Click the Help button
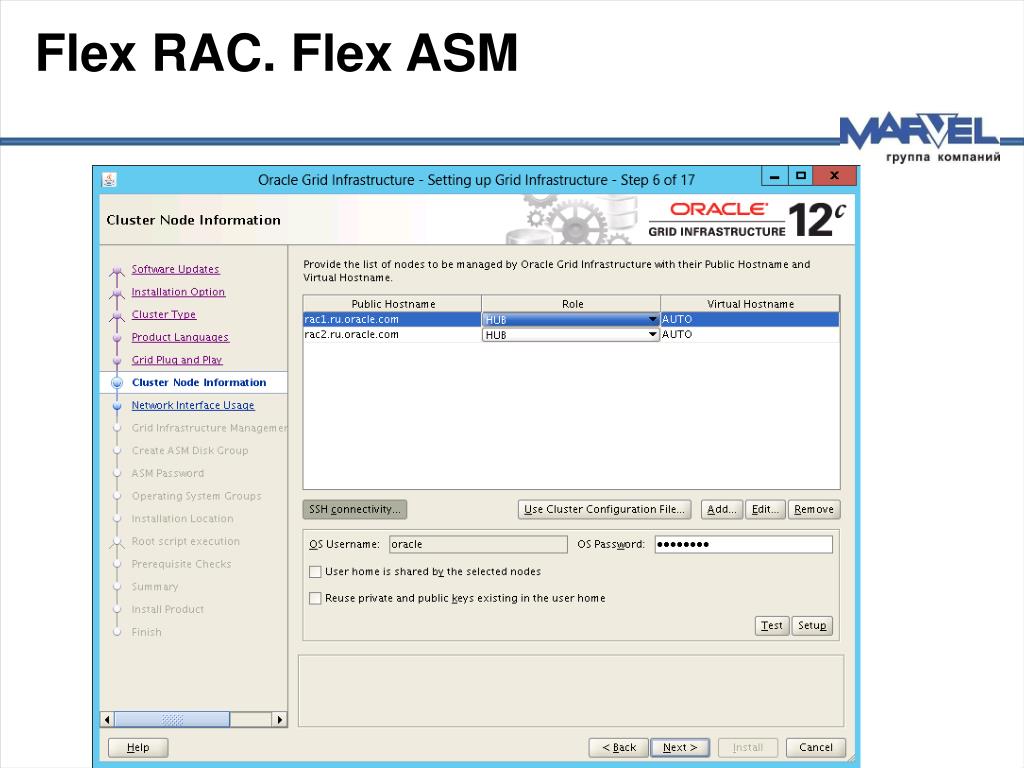Viewport: 1024px width, 768px height. click(x=138, y=747)
